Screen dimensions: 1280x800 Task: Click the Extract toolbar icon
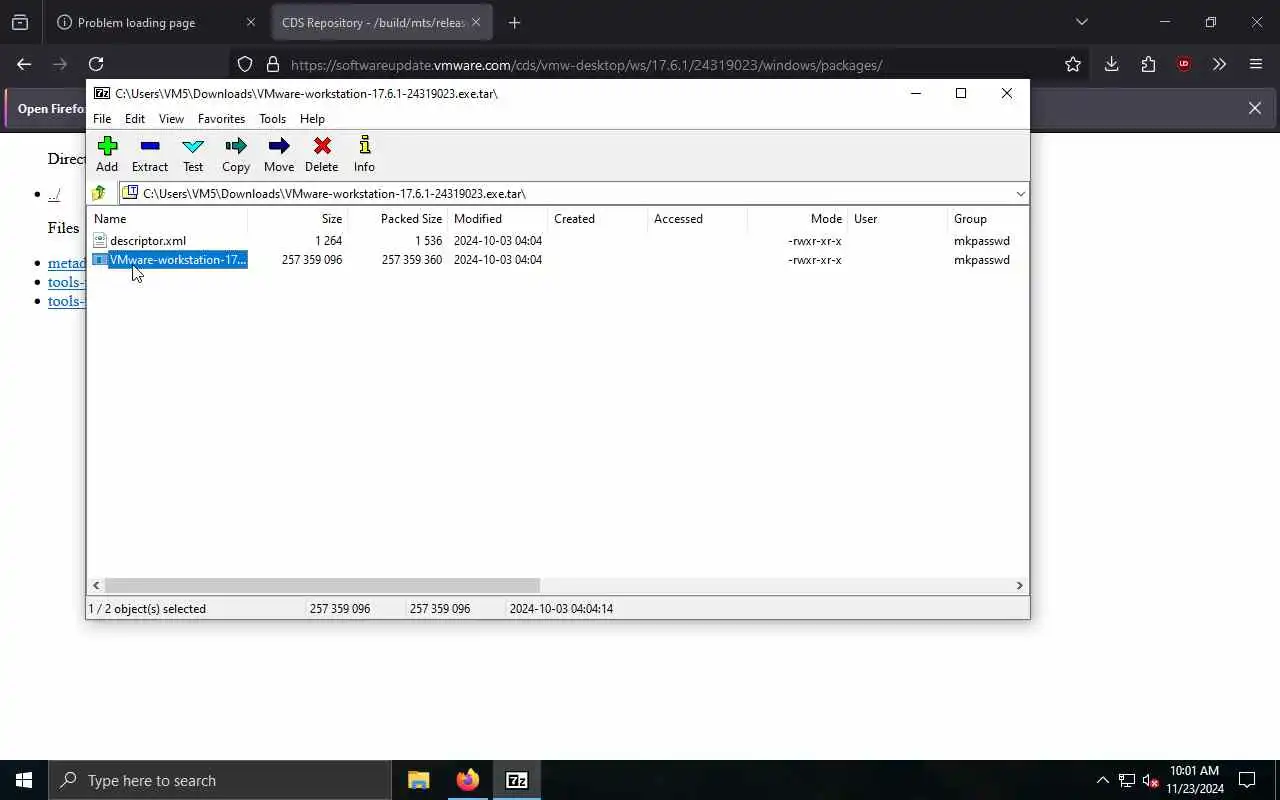(150, 154)
